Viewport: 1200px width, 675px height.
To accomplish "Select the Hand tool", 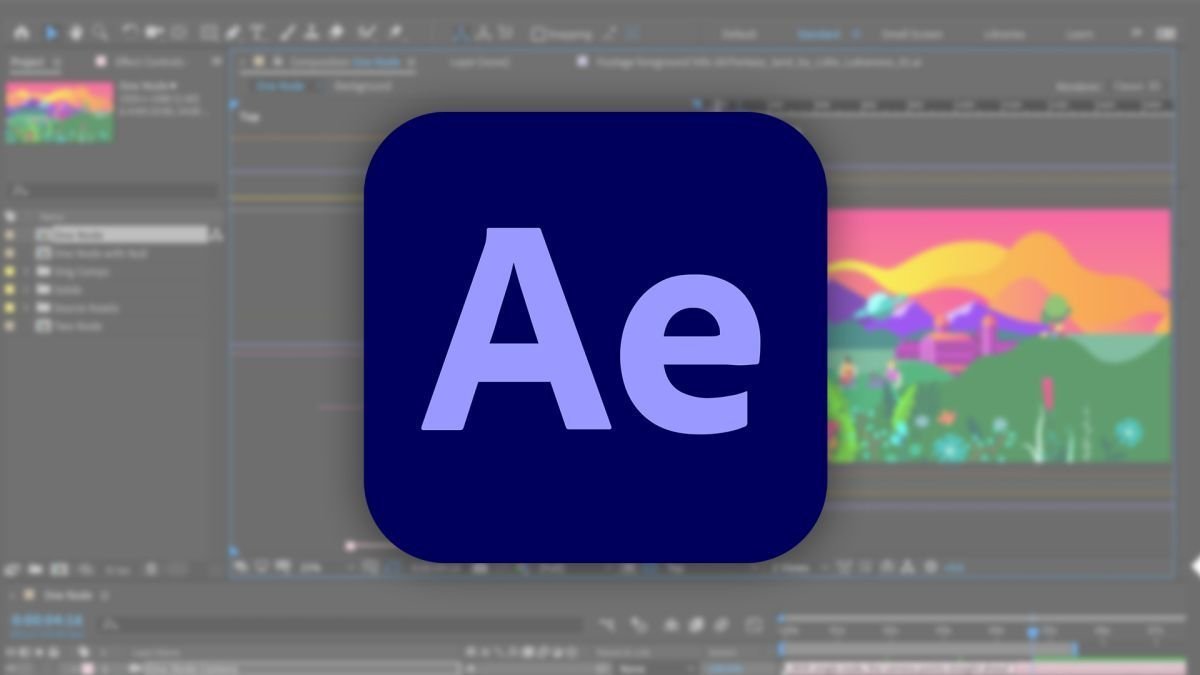I will [76, 33].
